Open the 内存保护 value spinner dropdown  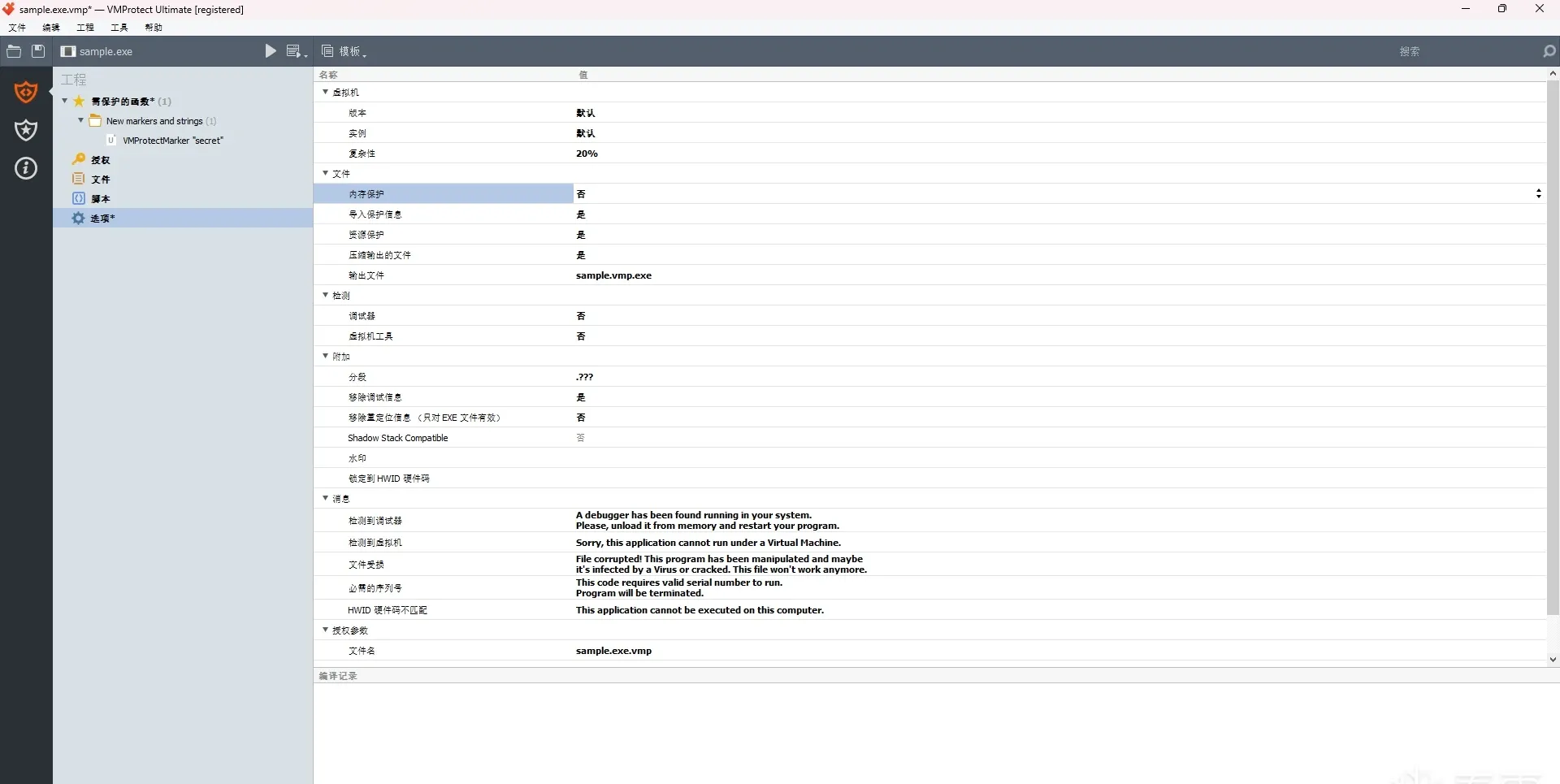(1538, 193)
